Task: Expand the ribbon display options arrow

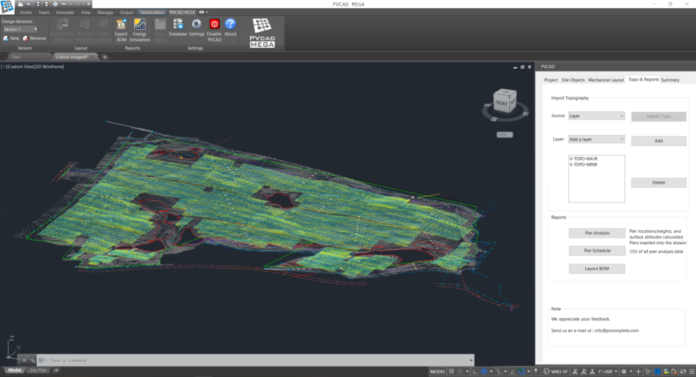Action: [207, 12]
